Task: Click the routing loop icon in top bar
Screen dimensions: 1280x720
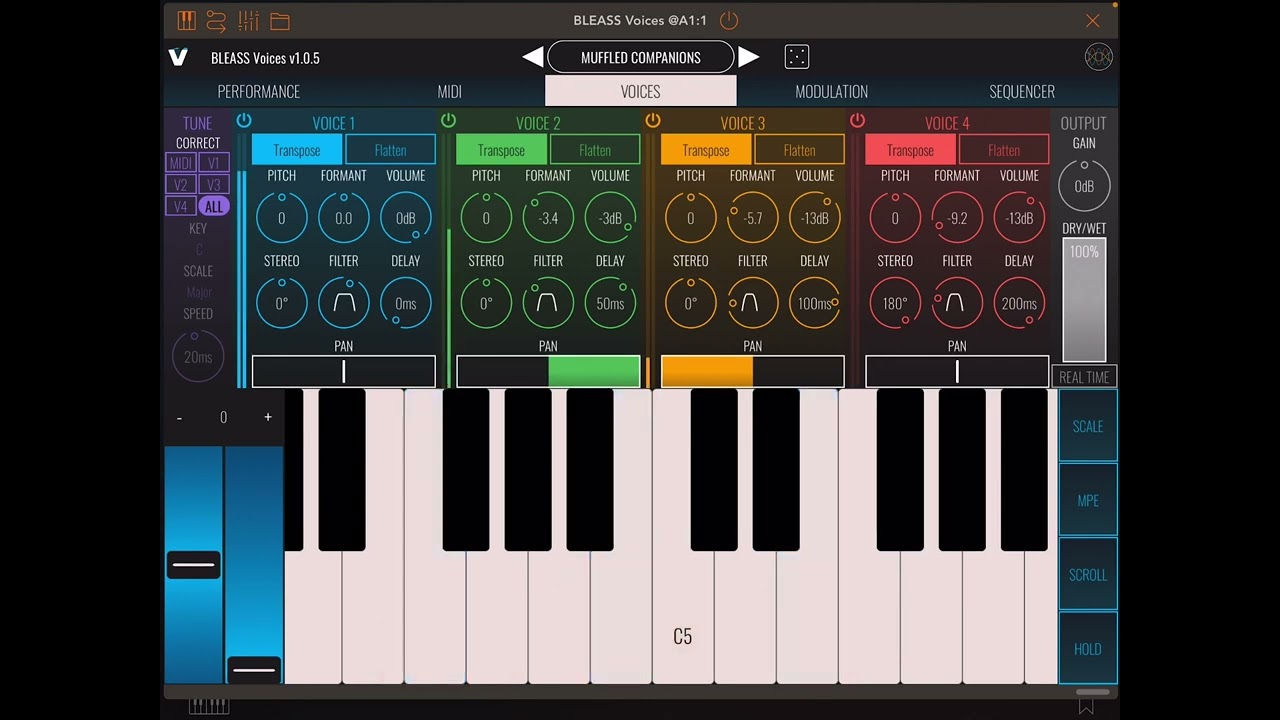Action: pyautogui.click(x=216, y=20)
